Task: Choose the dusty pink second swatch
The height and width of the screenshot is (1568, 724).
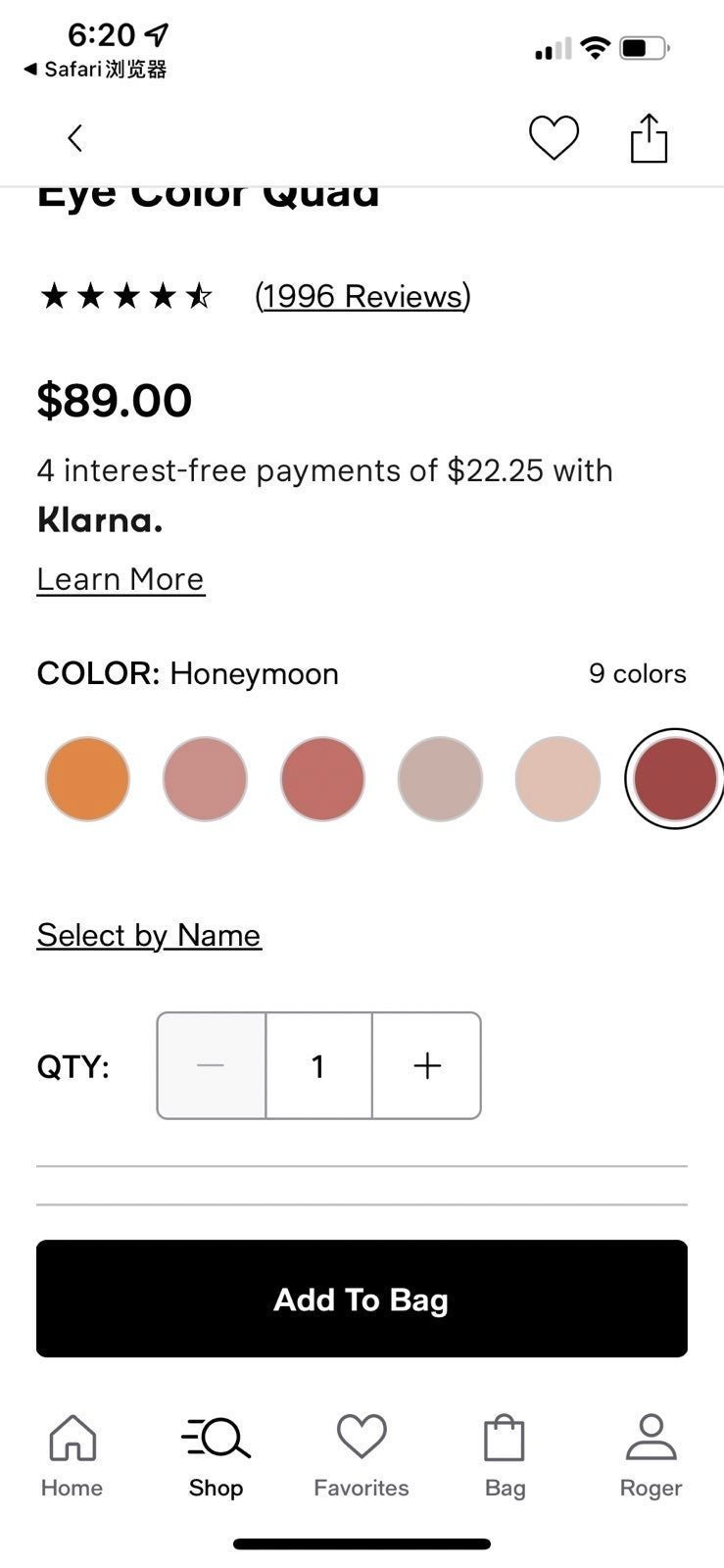Action: pos(205,779)
